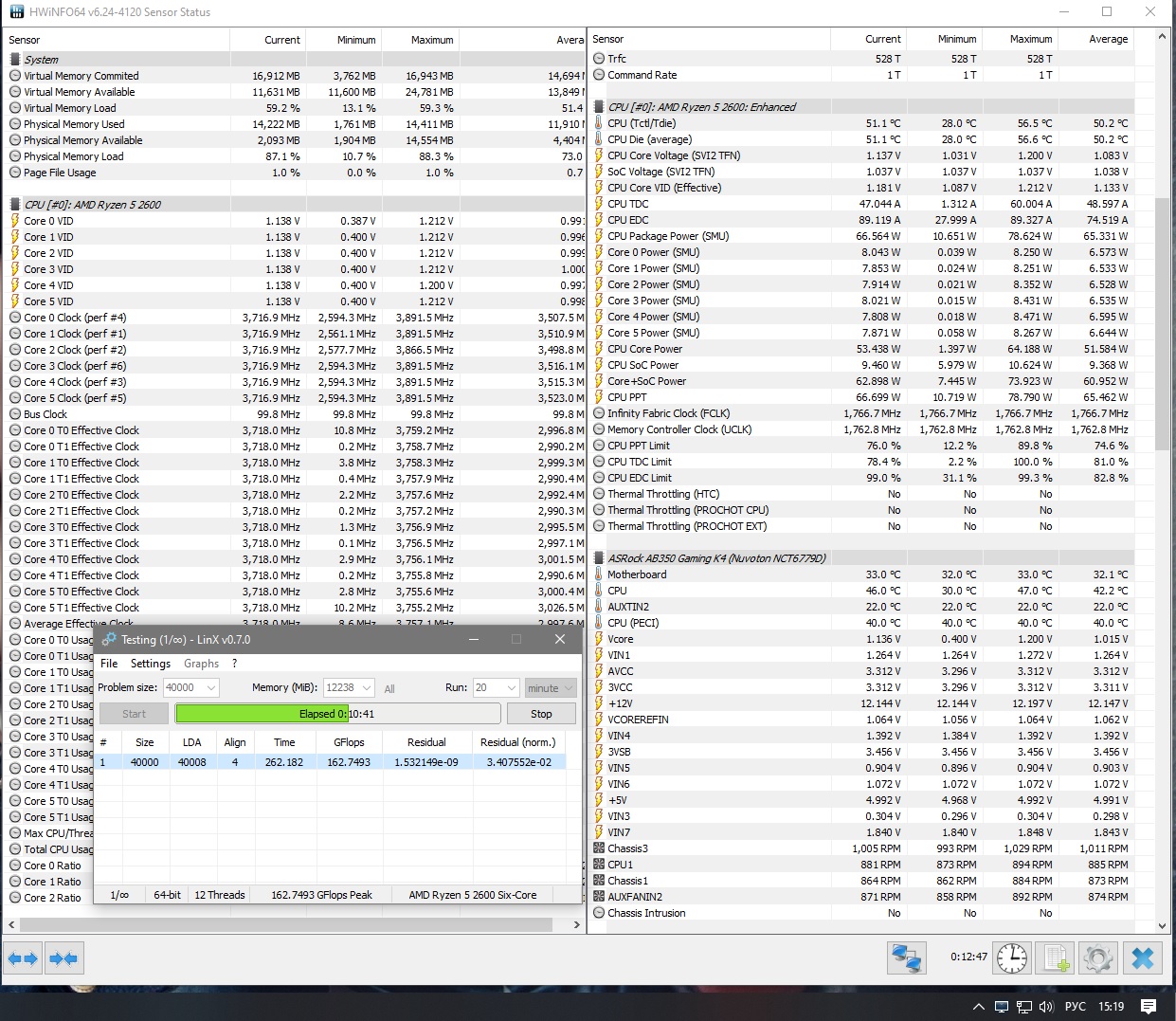Click the right pane scroll up arrow
This screenshot has height=1021, width=1176.
(x=1163, y=36)
